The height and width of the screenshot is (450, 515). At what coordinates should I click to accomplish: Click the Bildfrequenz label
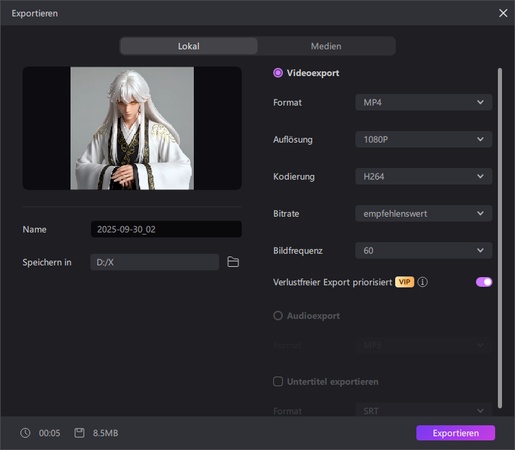point(298,251)
